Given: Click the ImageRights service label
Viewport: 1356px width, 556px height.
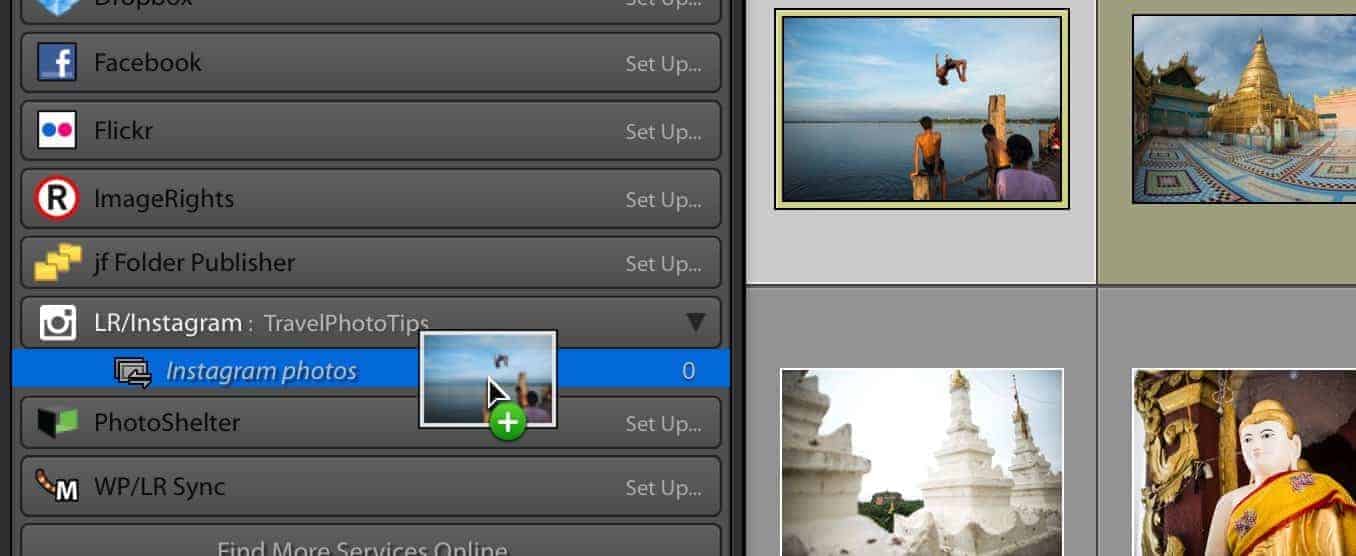Looking at the screenshot, I should click(164, 198).
